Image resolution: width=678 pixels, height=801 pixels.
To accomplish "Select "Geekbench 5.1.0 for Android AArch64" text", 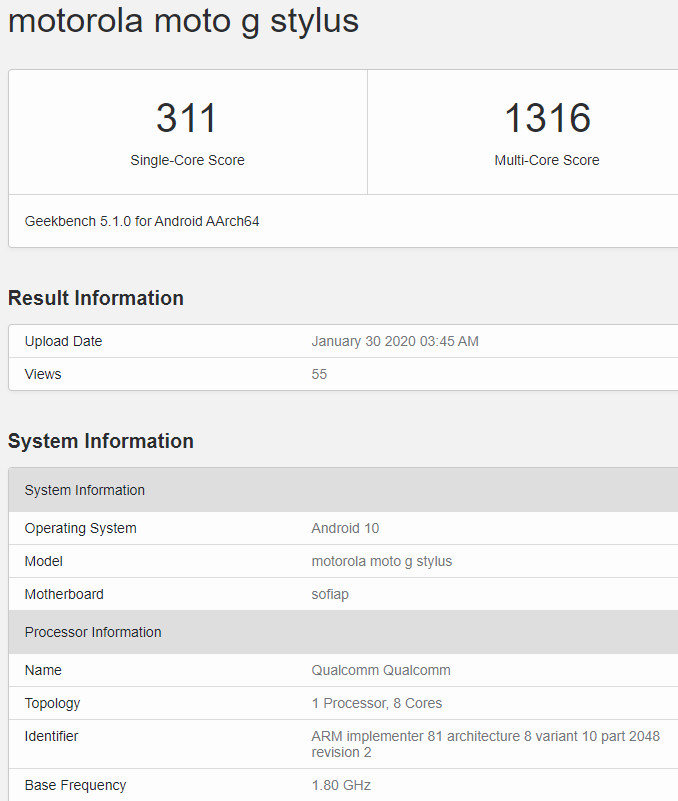I will [x=142, y=221].
